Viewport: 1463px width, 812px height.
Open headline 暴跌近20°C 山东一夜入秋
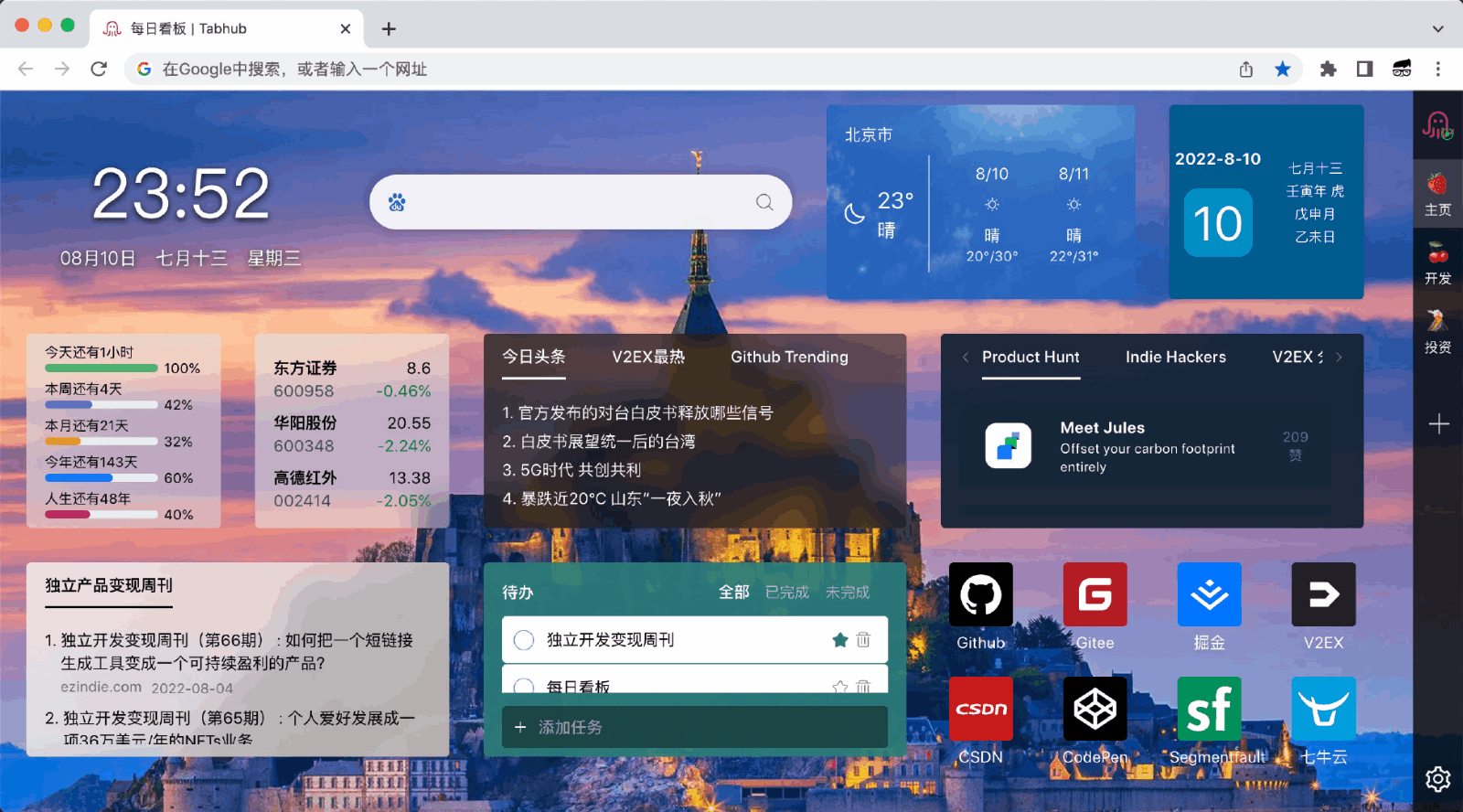pos(612,498)
